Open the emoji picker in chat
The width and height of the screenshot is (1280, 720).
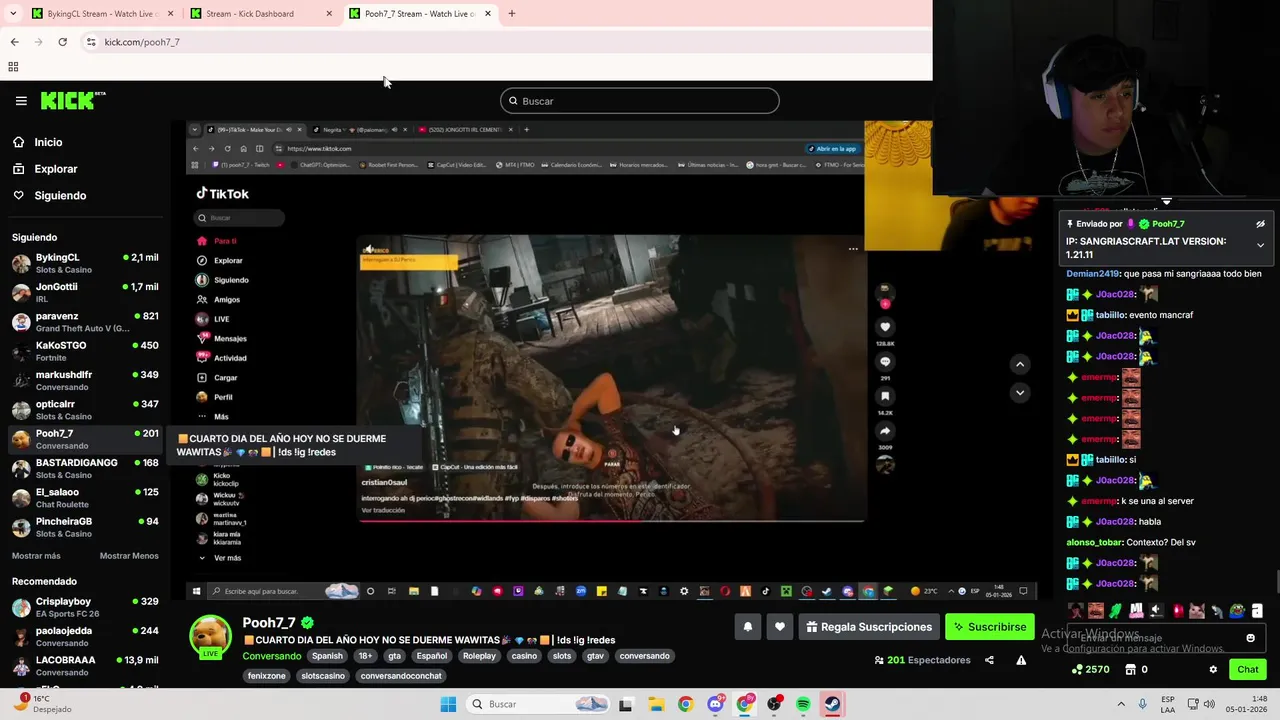pos(1250,638)
